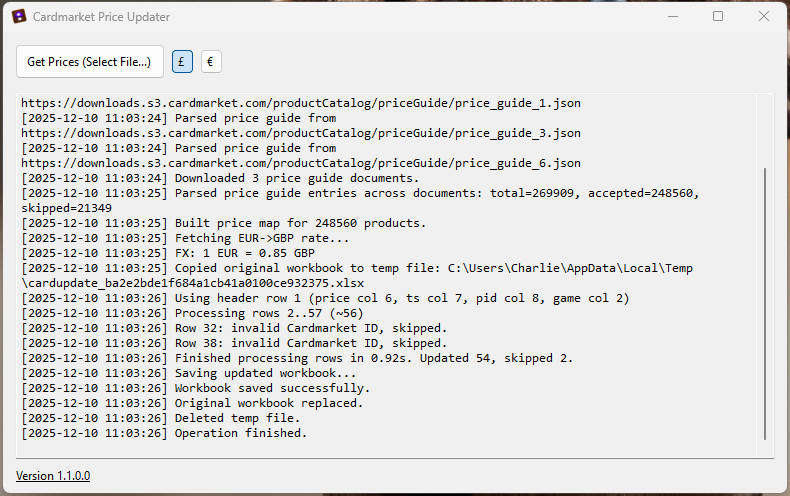
Task: Click the Cardmarket Price Updater app icon
Action: coord(18,17)
